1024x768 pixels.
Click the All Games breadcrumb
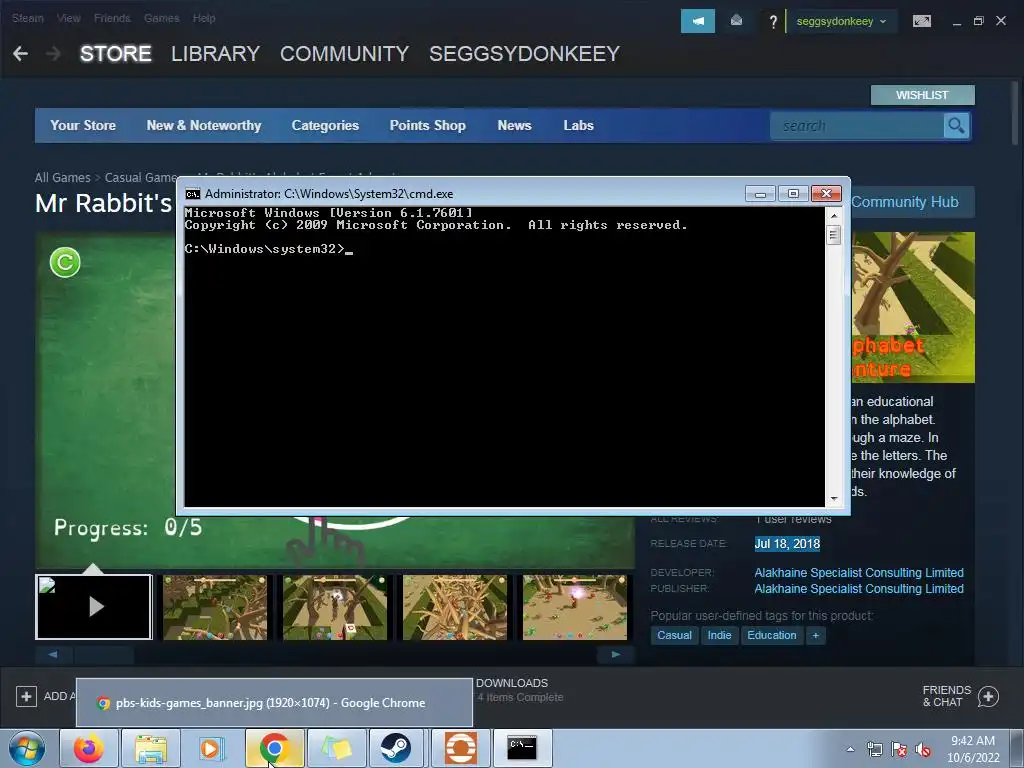pos(63,178)
